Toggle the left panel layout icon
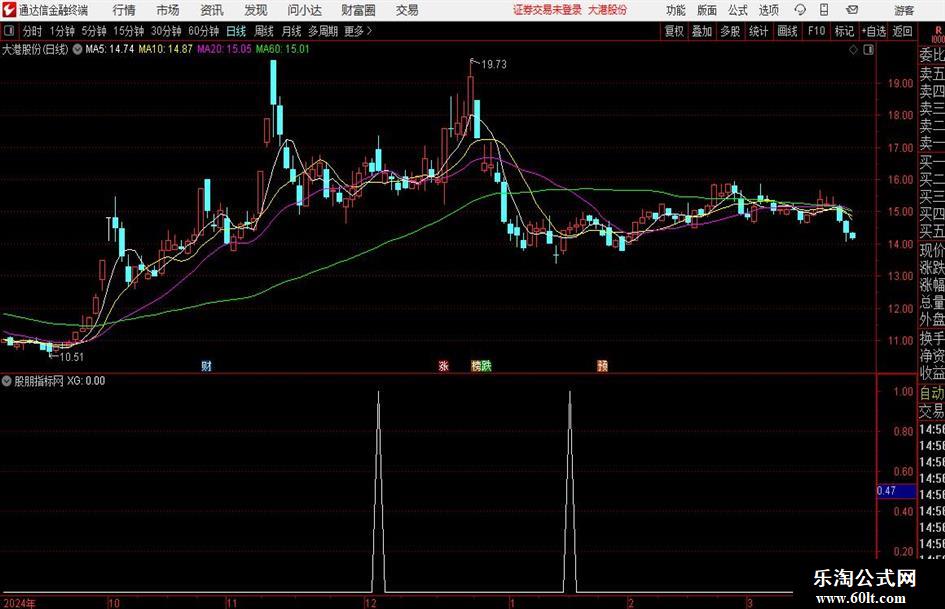This screenshot has height=609, width=945. [x=8, y=30]
